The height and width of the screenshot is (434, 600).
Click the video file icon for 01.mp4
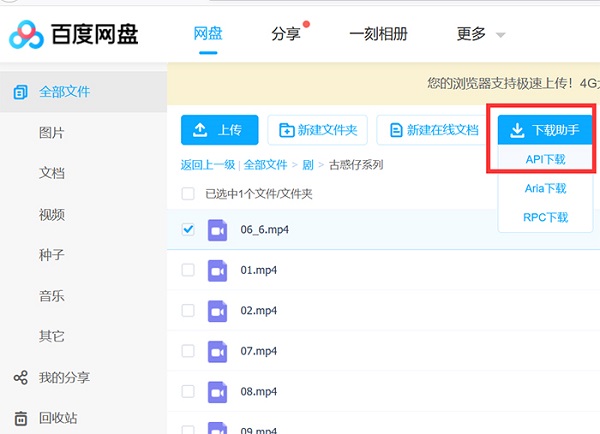click(x=218, y=270)
